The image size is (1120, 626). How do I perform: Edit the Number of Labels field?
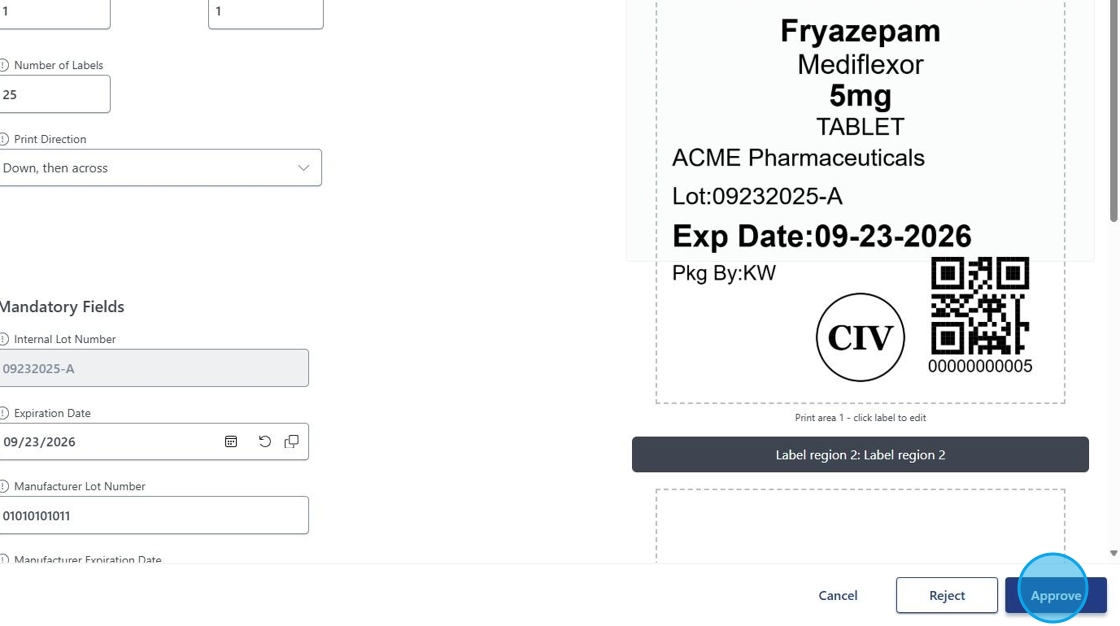(54, 95)
